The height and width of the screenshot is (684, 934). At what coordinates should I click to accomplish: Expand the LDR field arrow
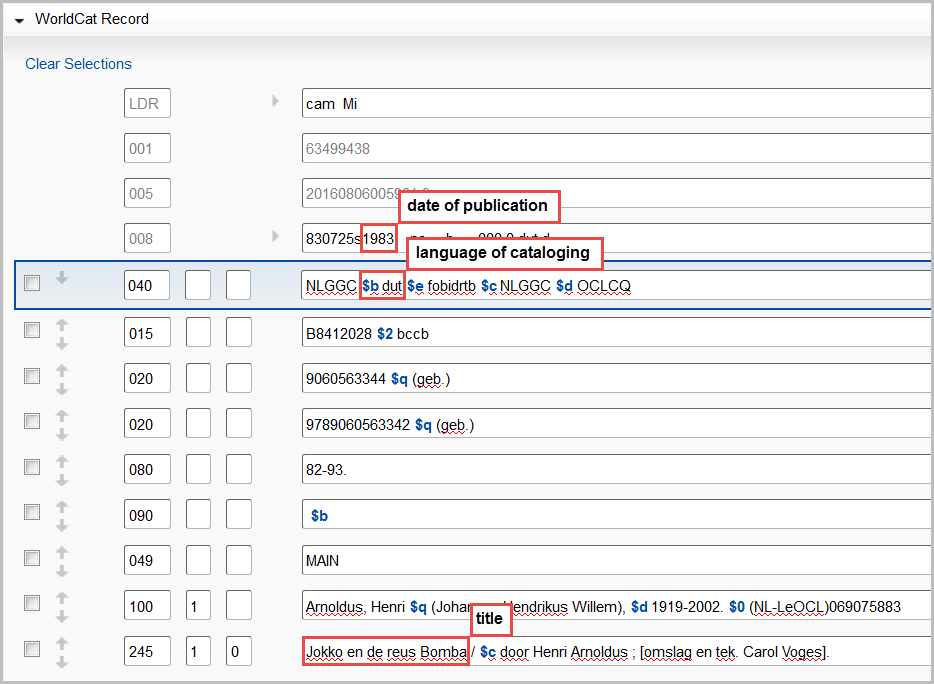tap(276, 101)
